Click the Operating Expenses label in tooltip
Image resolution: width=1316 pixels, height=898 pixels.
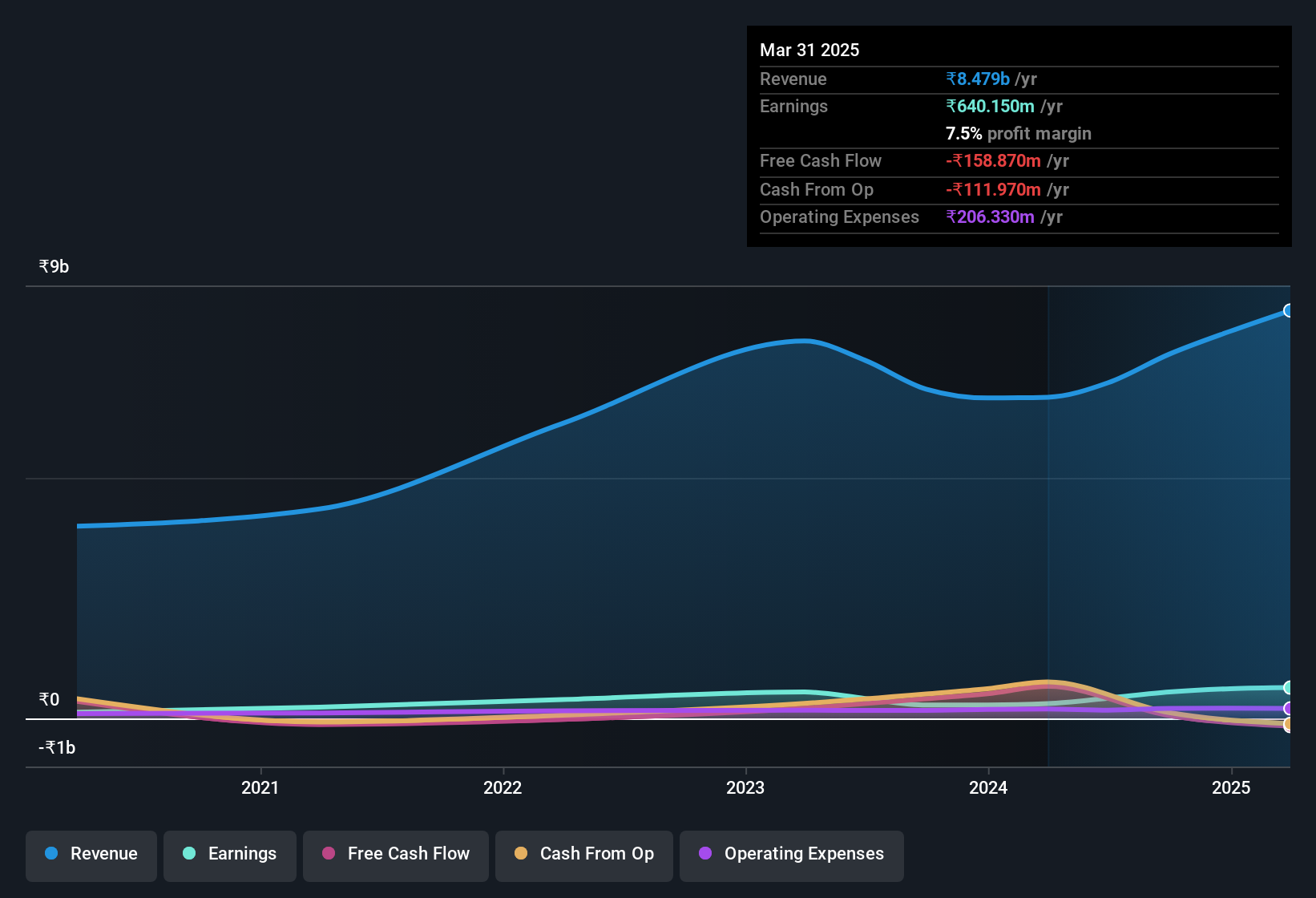click(x=839, y=216)
